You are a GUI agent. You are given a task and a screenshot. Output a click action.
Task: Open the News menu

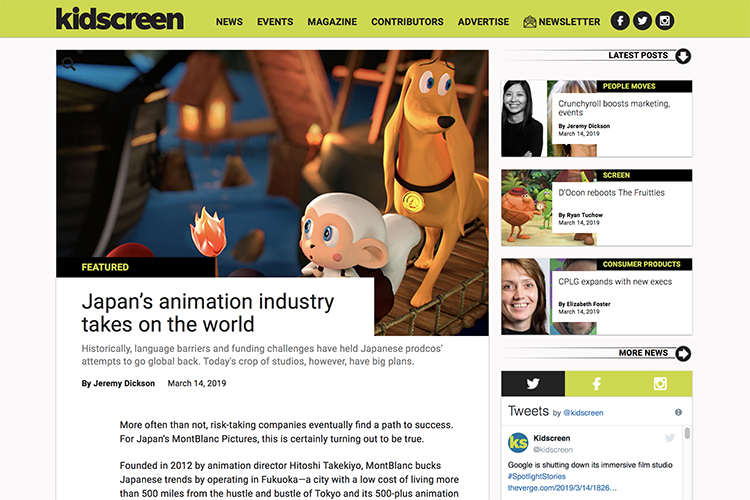[229, 21]
